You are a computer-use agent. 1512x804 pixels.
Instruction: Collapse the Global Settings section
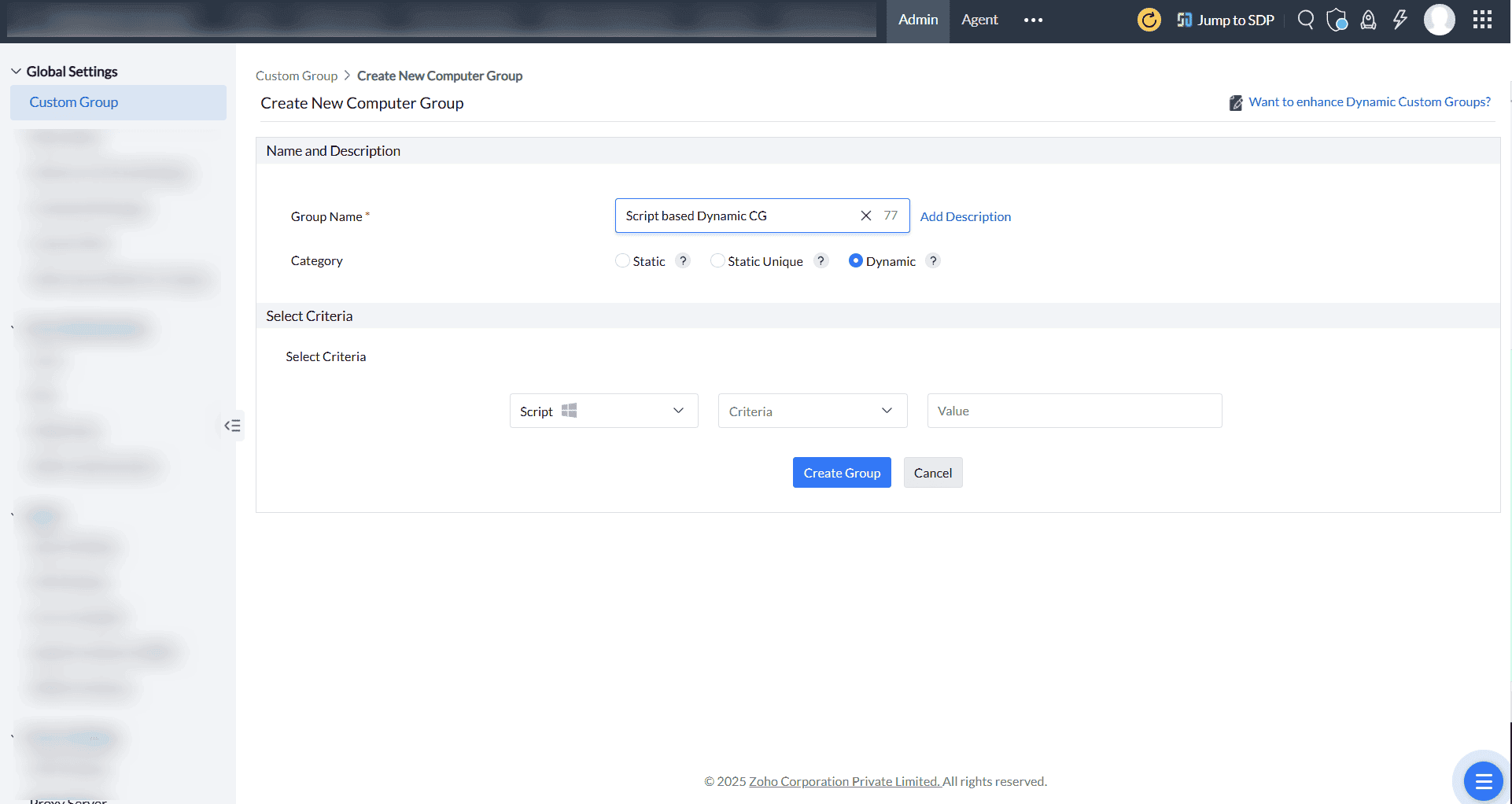point(16,71)
